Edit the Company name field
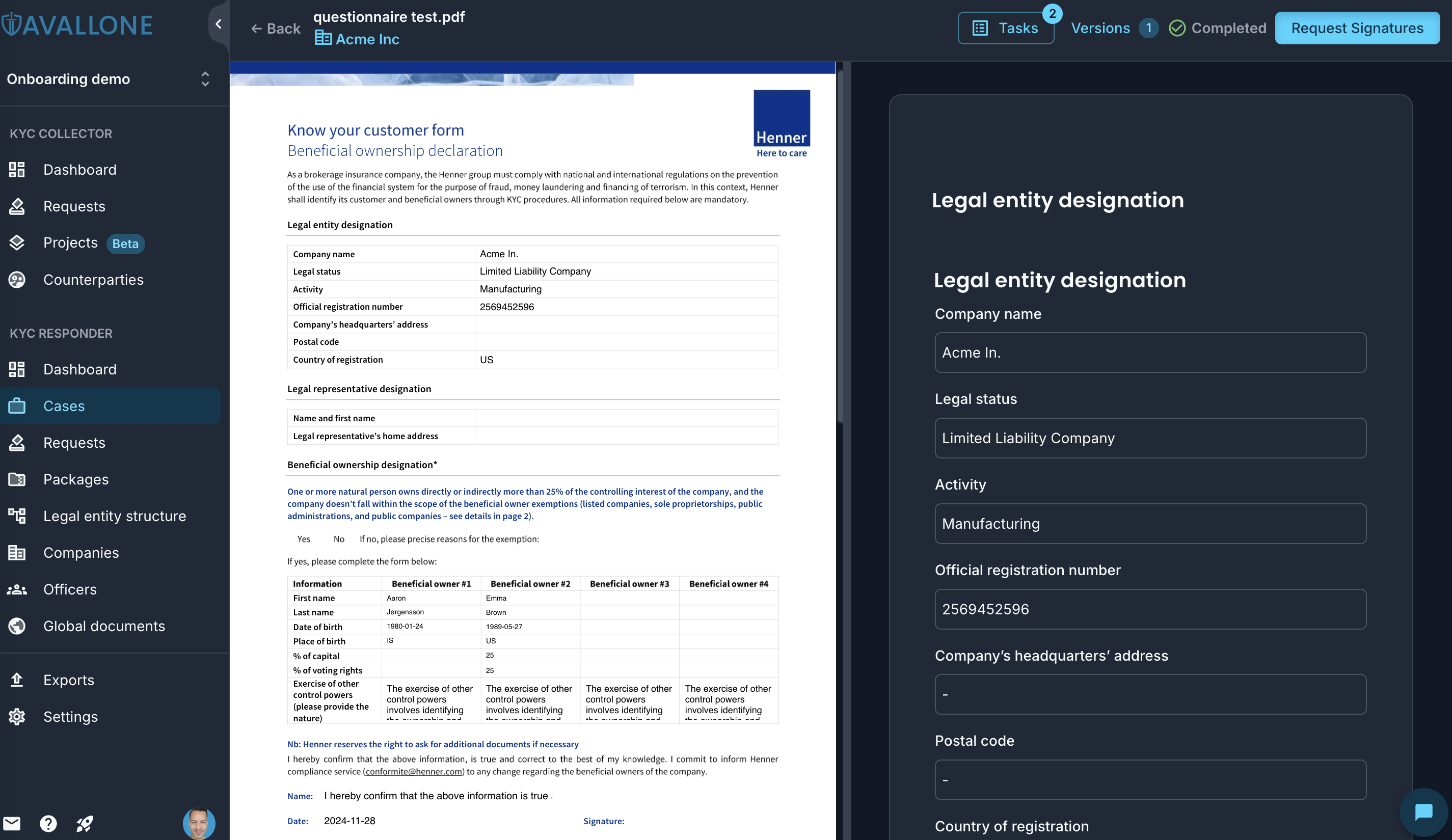The height and width of the screenshot is (840, 1452). (1150, 353)
